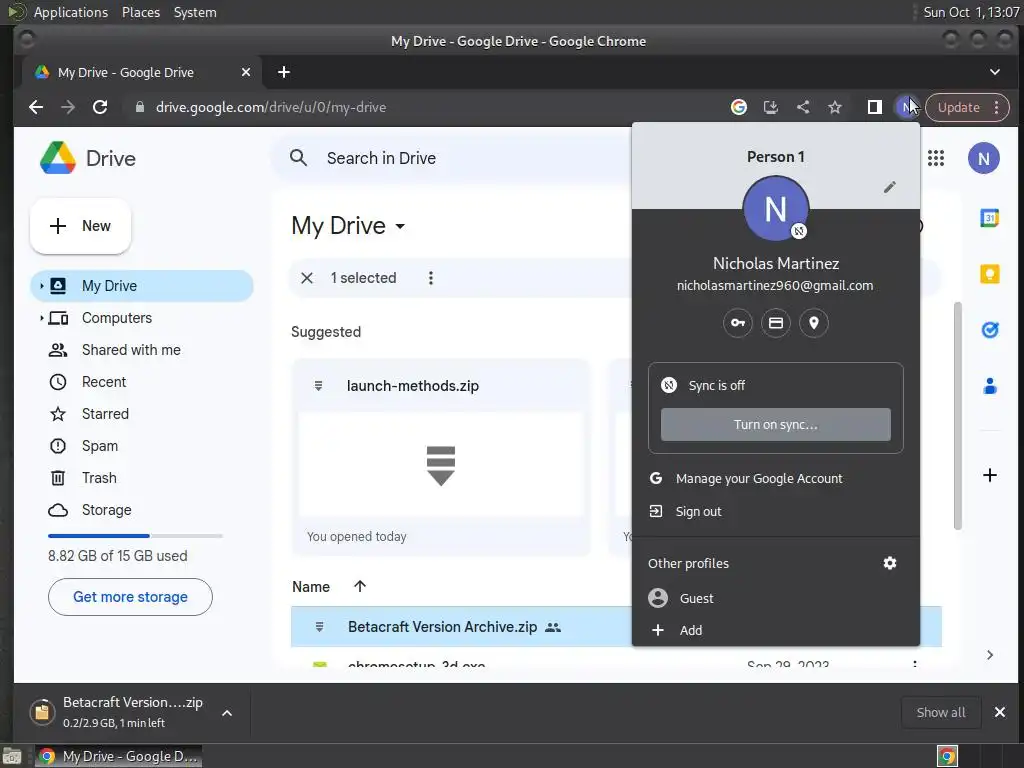1024x768 pixels.
Task: Close the downloads bar
Action: [999, 712]
